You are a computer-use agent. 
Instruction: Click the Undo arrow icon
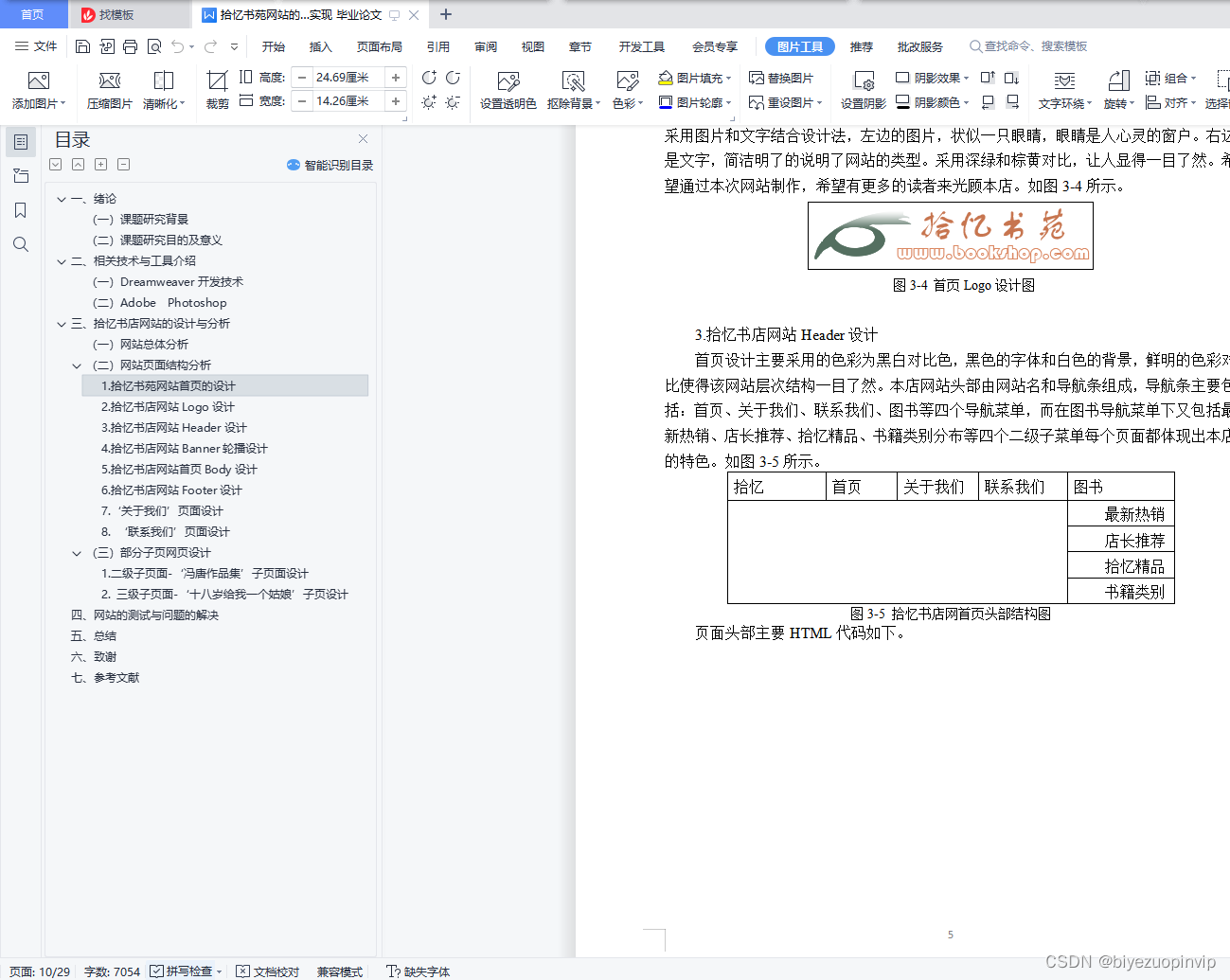point(178,46)
